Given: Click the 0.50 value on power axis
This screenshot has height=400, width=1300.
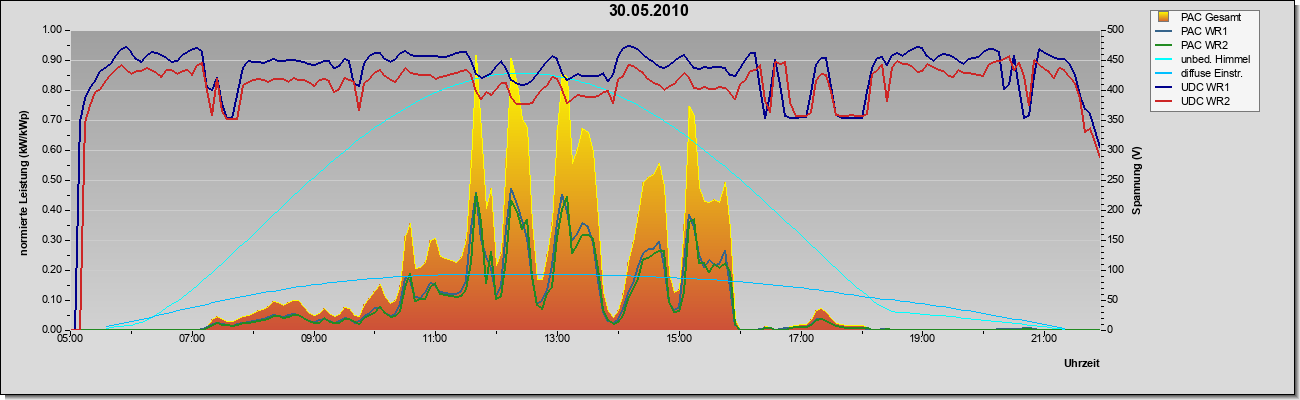Looking at the screenshot, I should click(51, 179).
